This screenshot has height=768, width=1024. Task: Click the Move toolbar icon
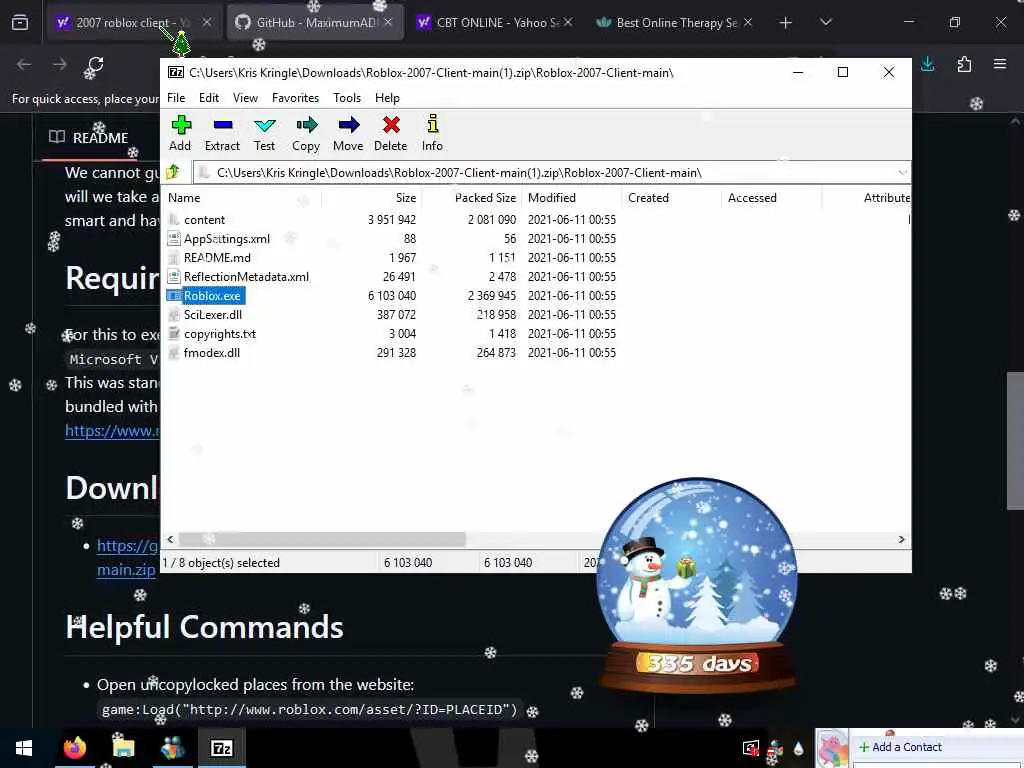tap(349, 125)
